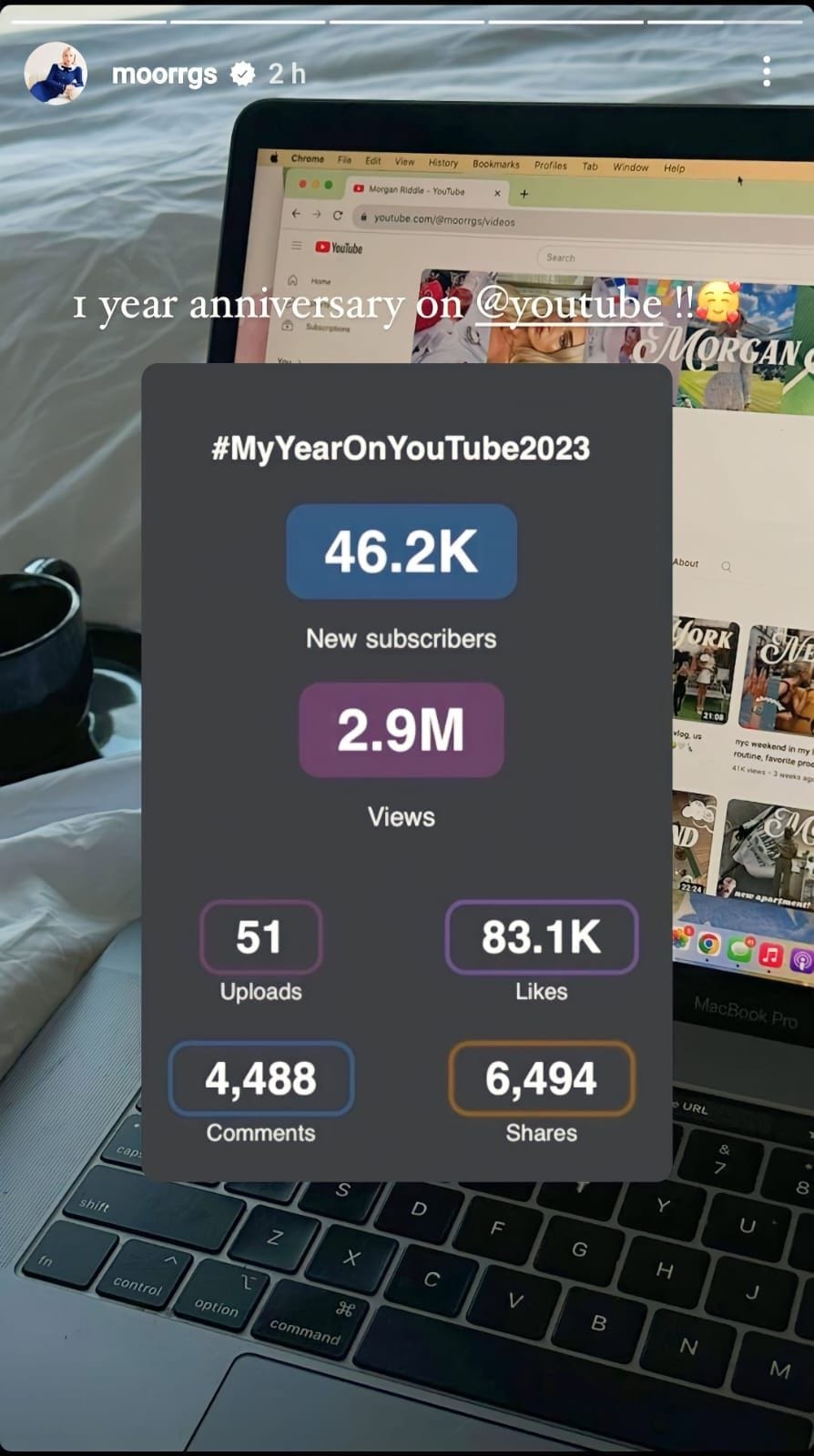Open a new tab with plus button
Screen dimensions: 814x1456
524,194
